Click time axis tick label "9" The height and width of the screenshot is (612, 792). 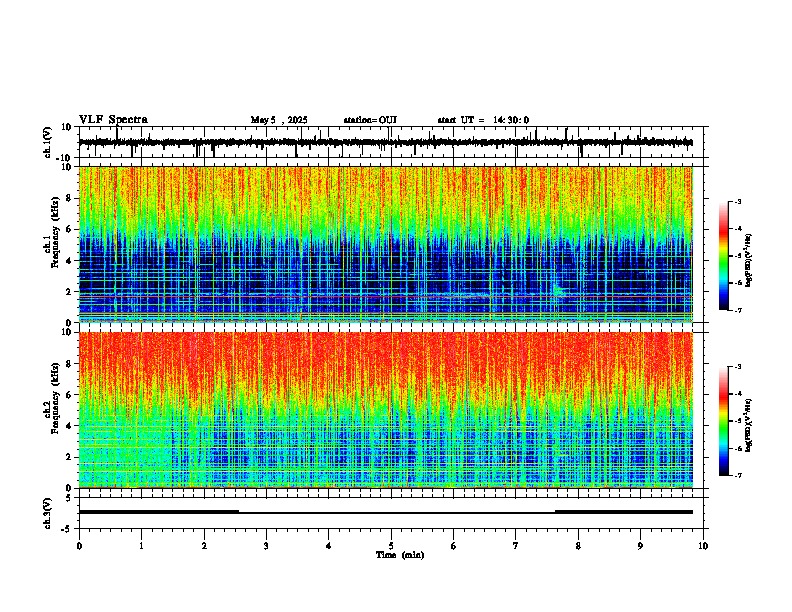(640, 546)
